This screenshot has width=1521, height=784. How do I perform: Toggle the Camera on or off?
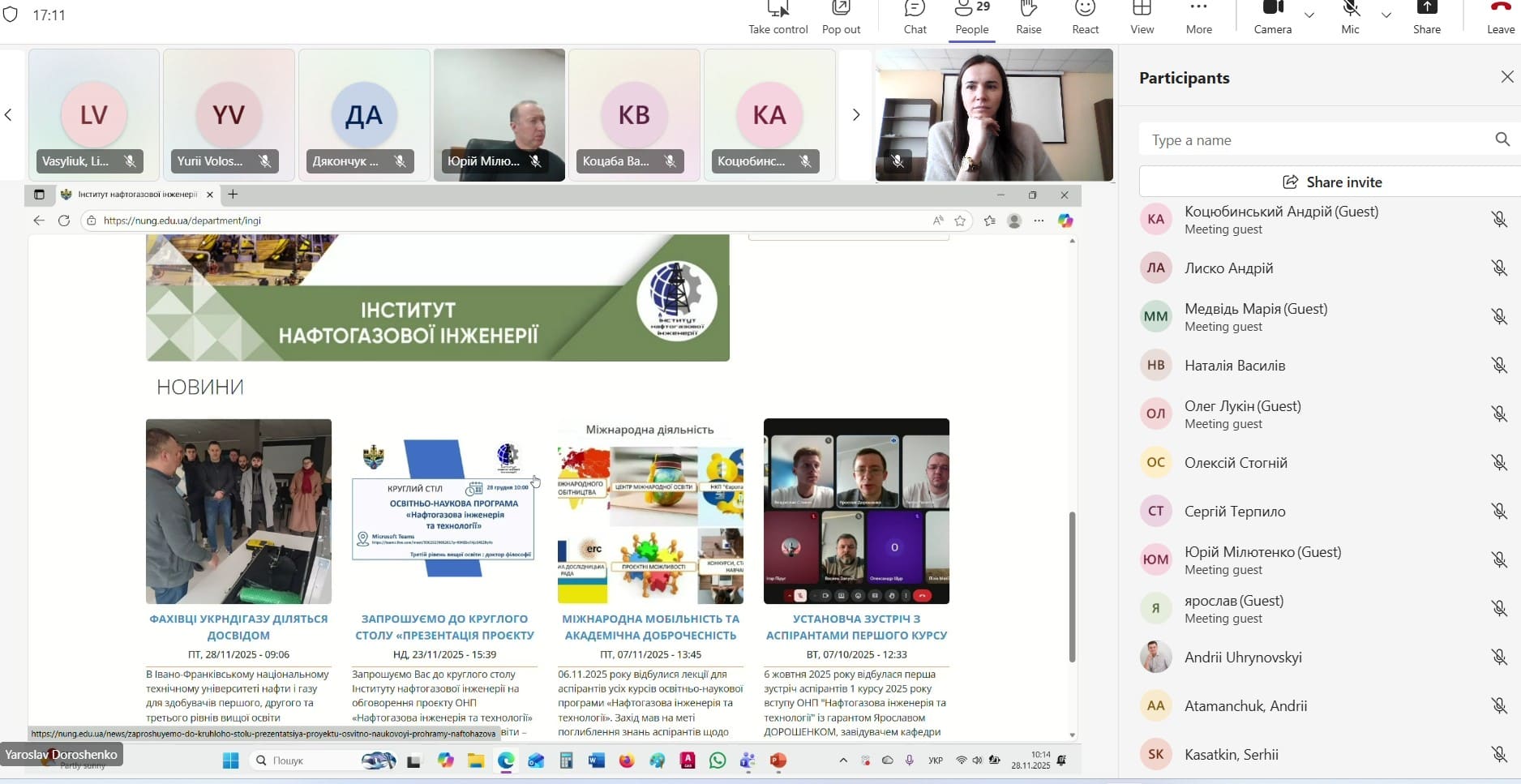(x=1272, y=16)
